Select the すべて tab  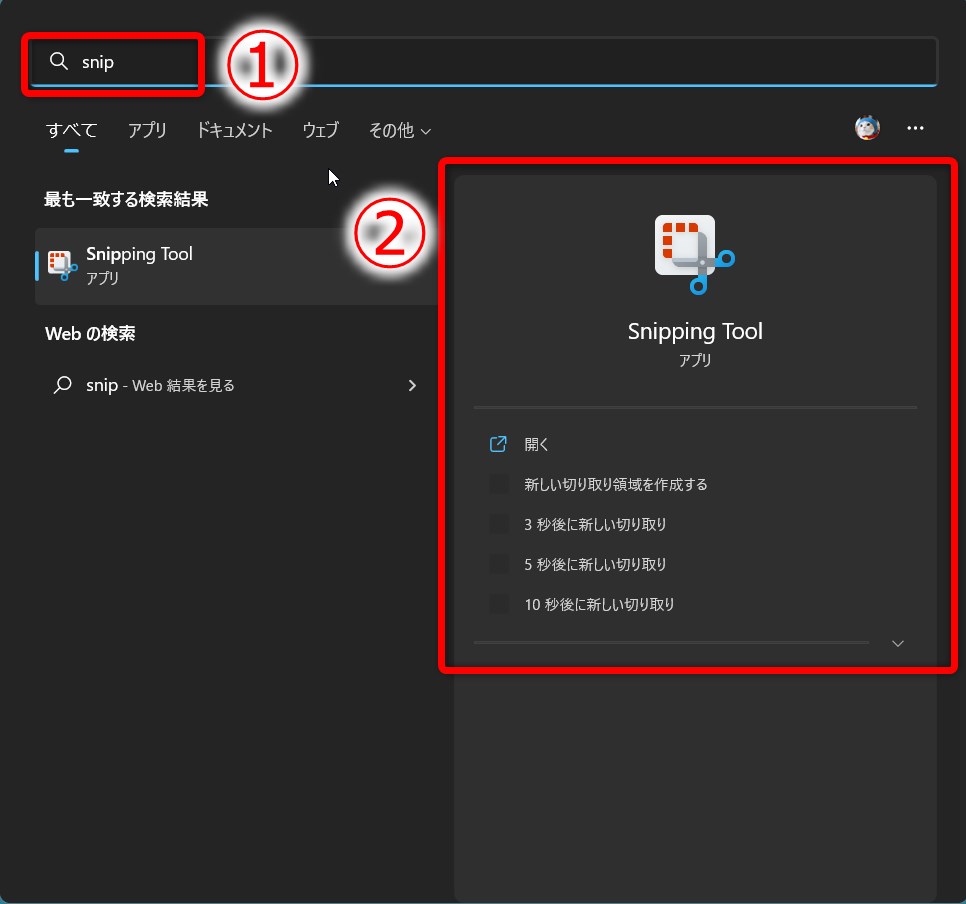(71, 130)
